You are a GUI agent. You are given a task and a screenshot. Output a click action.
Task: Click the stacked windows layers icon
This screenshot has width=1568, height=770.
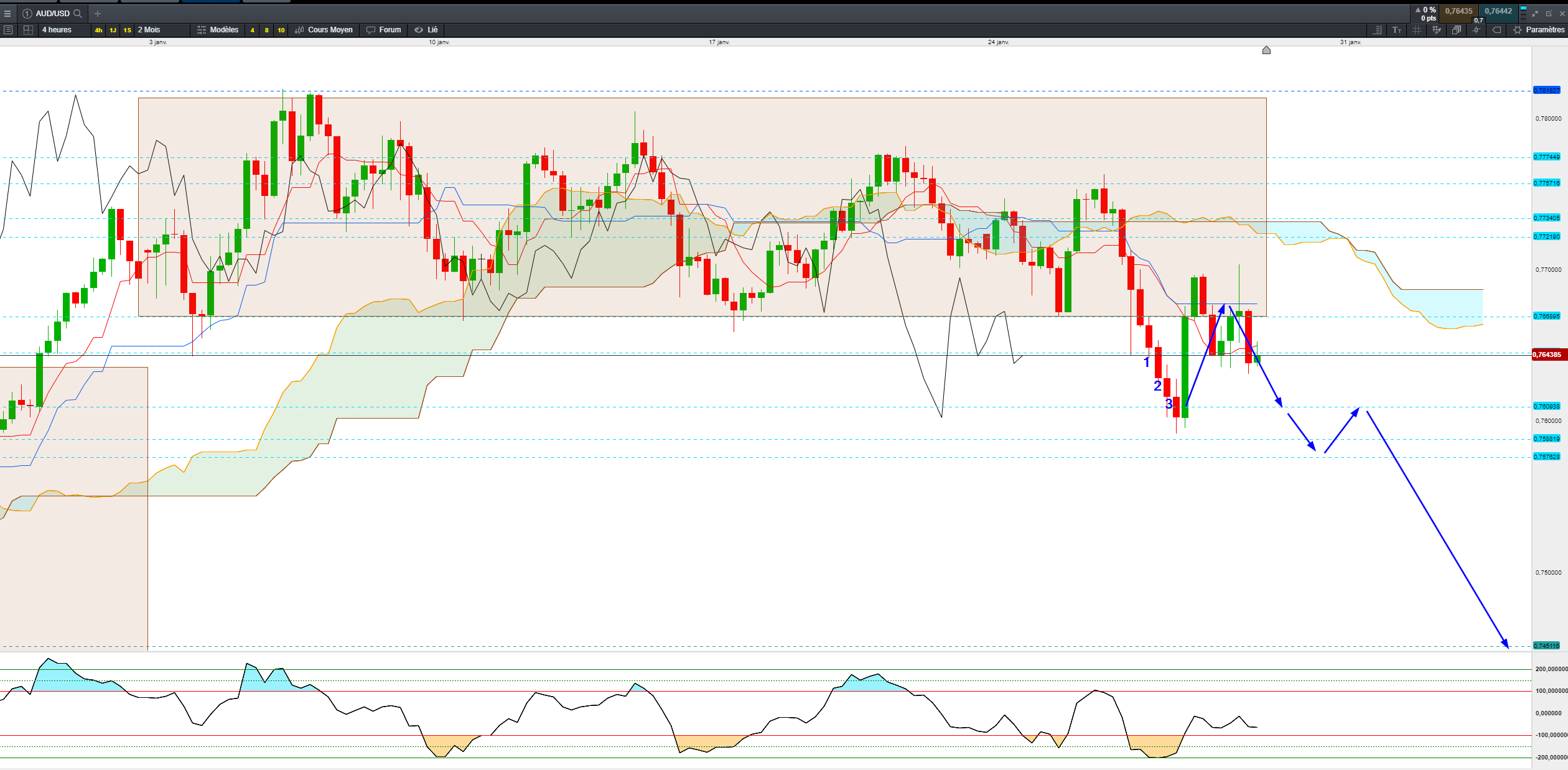tap(1457, 30)
